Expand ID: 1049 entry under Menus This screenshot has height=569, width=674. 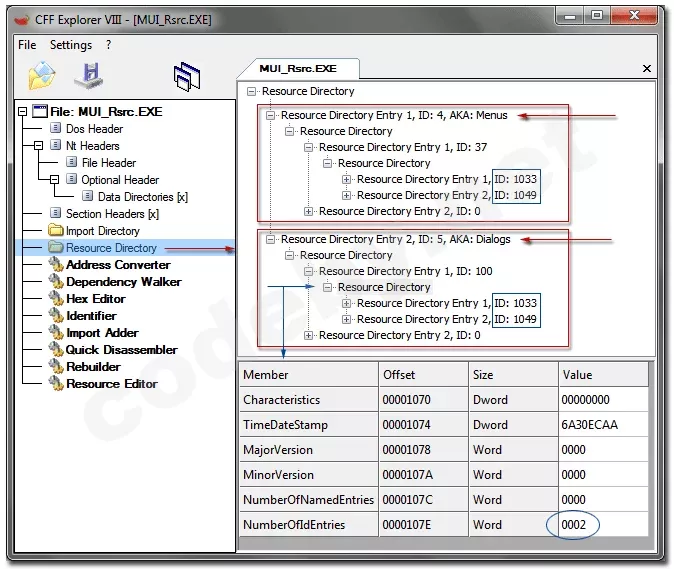tap(346, 196)
